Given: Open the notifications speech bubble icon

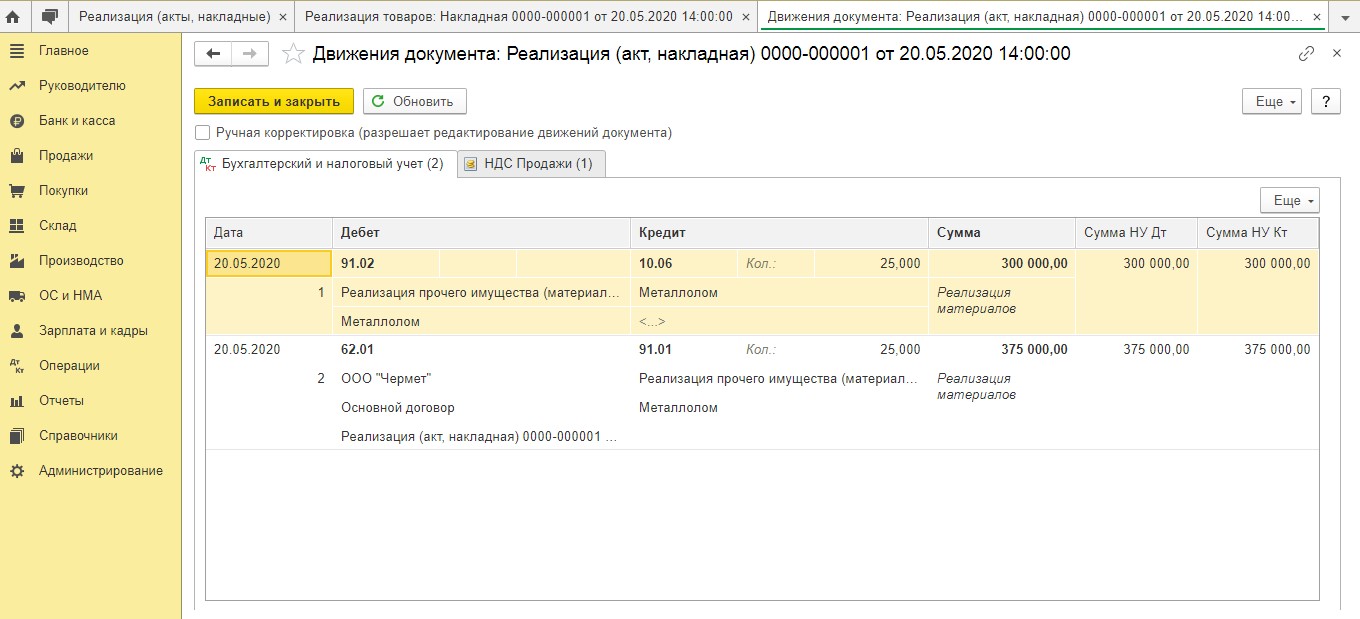Looking at the screenshot, I should [50, 17].
